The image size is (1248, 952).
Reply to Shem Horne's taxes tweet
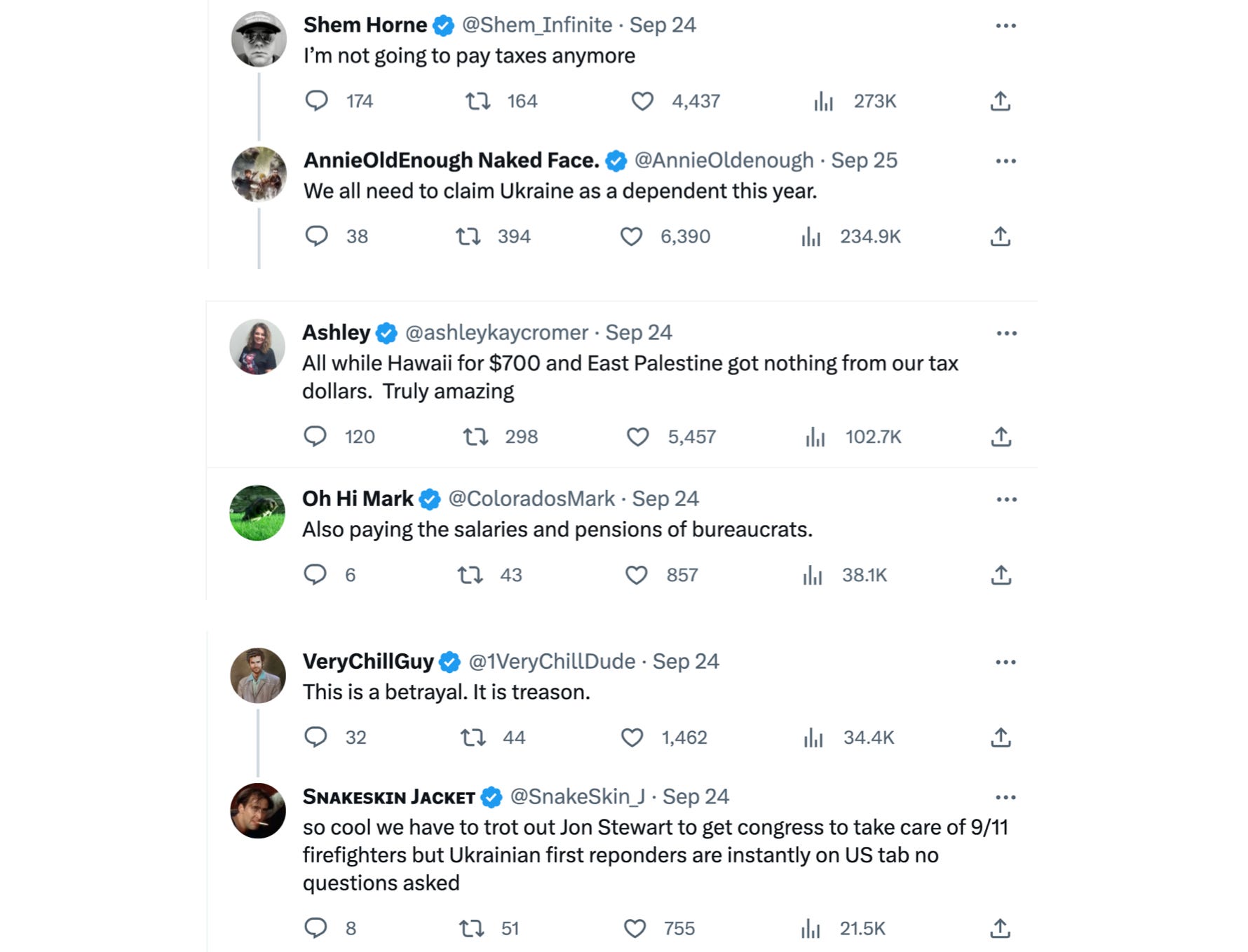pos(317,101)
